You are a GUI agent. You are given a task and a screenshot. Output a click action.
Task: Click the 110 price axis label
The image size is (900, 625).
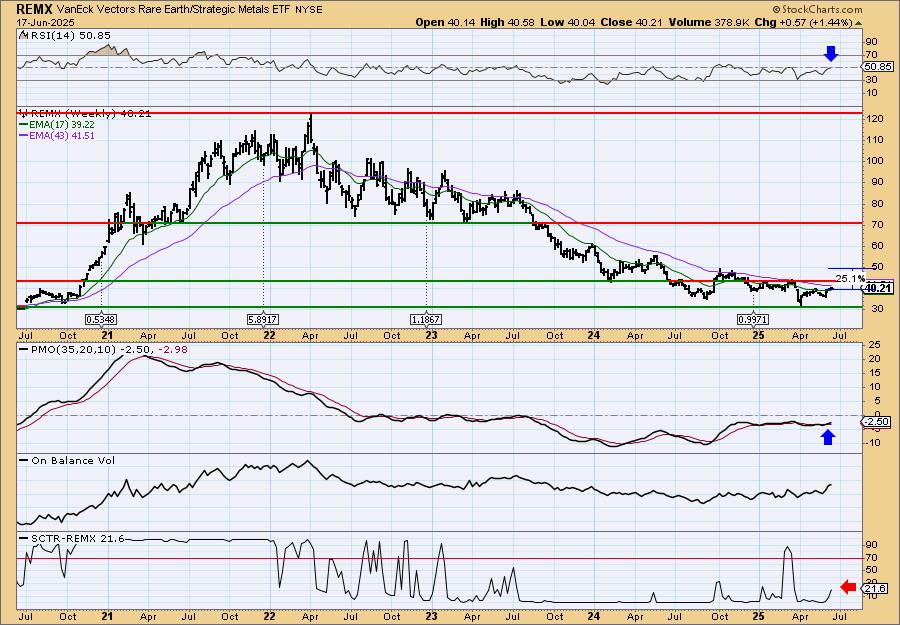(x=874, y=139)
